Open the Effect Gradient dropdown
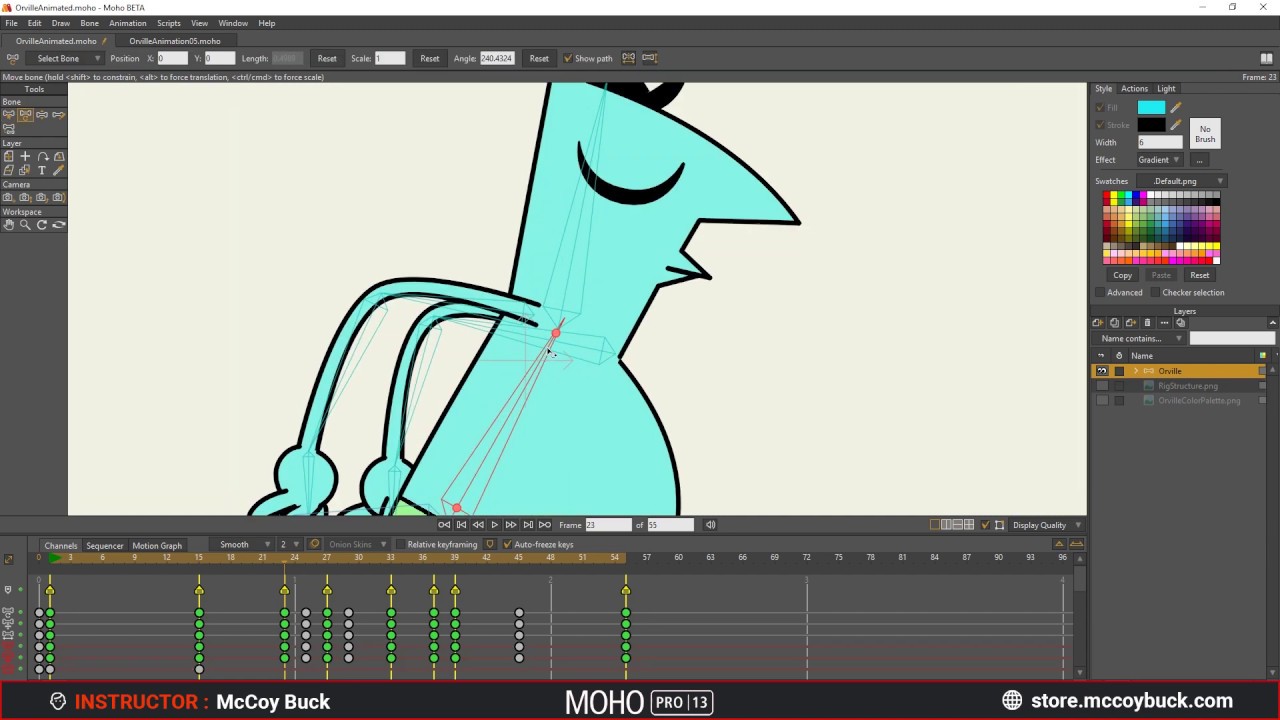The height and width of the screenshot is (720, 1280). point(1160,160)
